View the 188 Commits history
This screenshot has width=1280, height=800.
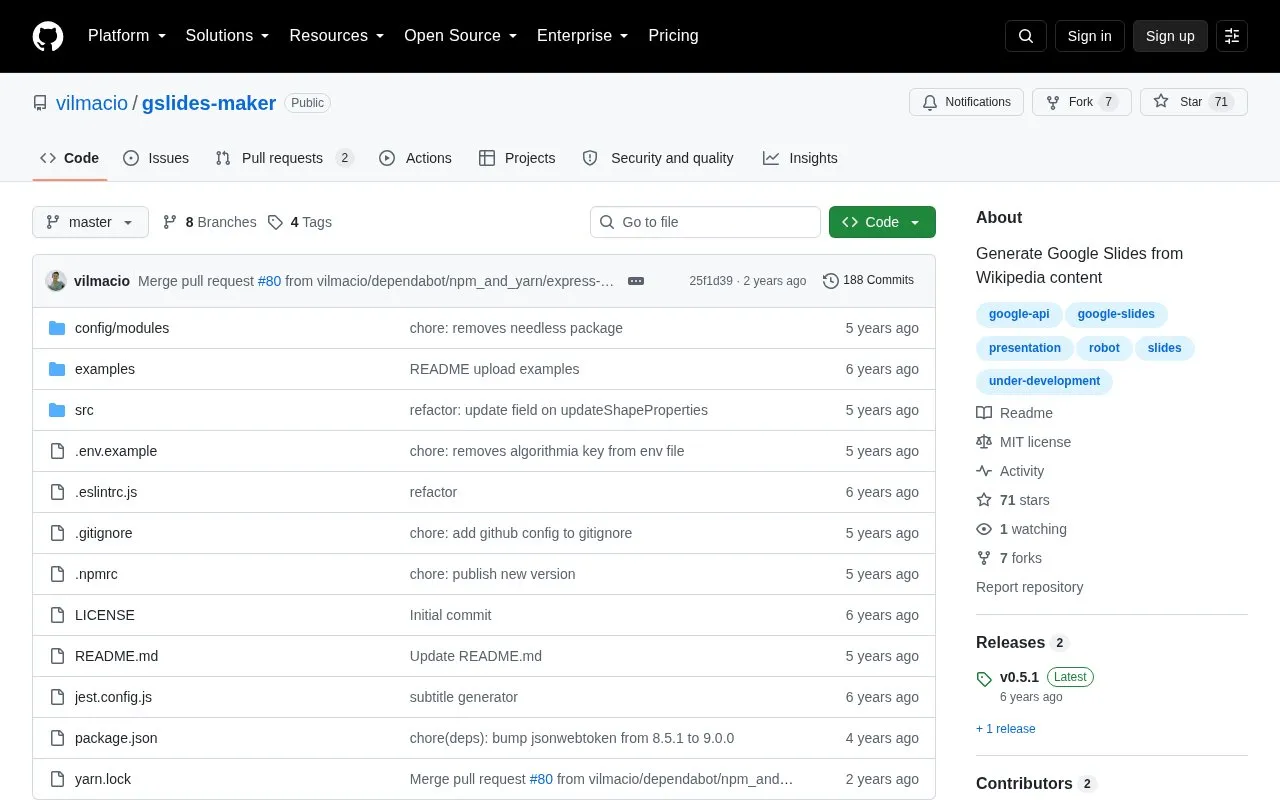click(868, 281)
